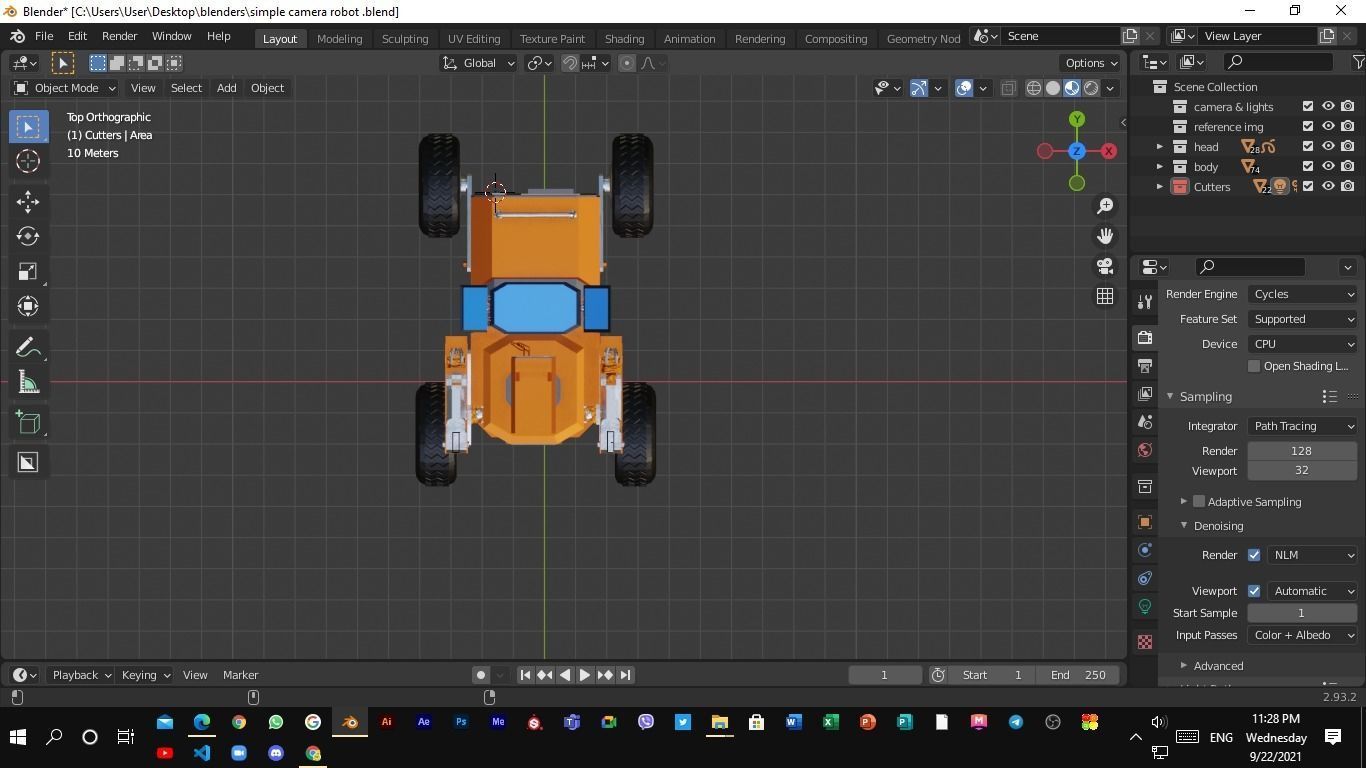The width and height of the screenshot is (1366, 768).
Task: Open the Render menu
Action: 119,36
